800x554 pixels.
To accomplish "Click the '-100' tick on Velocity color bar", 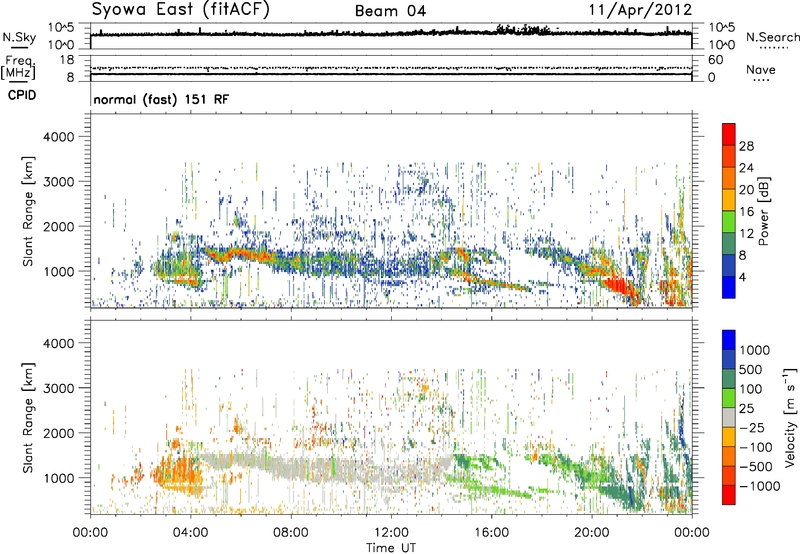I will [755, 447].
